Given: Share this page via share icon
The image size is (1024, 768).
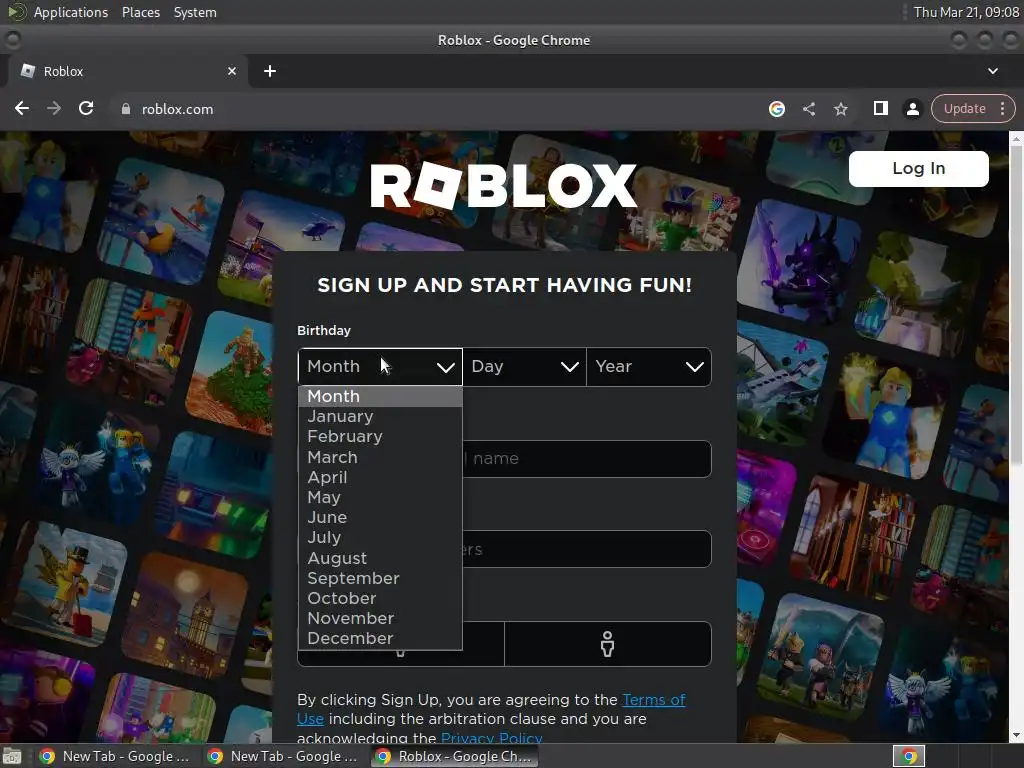Looking at the screenshot, I should [808, 109].
